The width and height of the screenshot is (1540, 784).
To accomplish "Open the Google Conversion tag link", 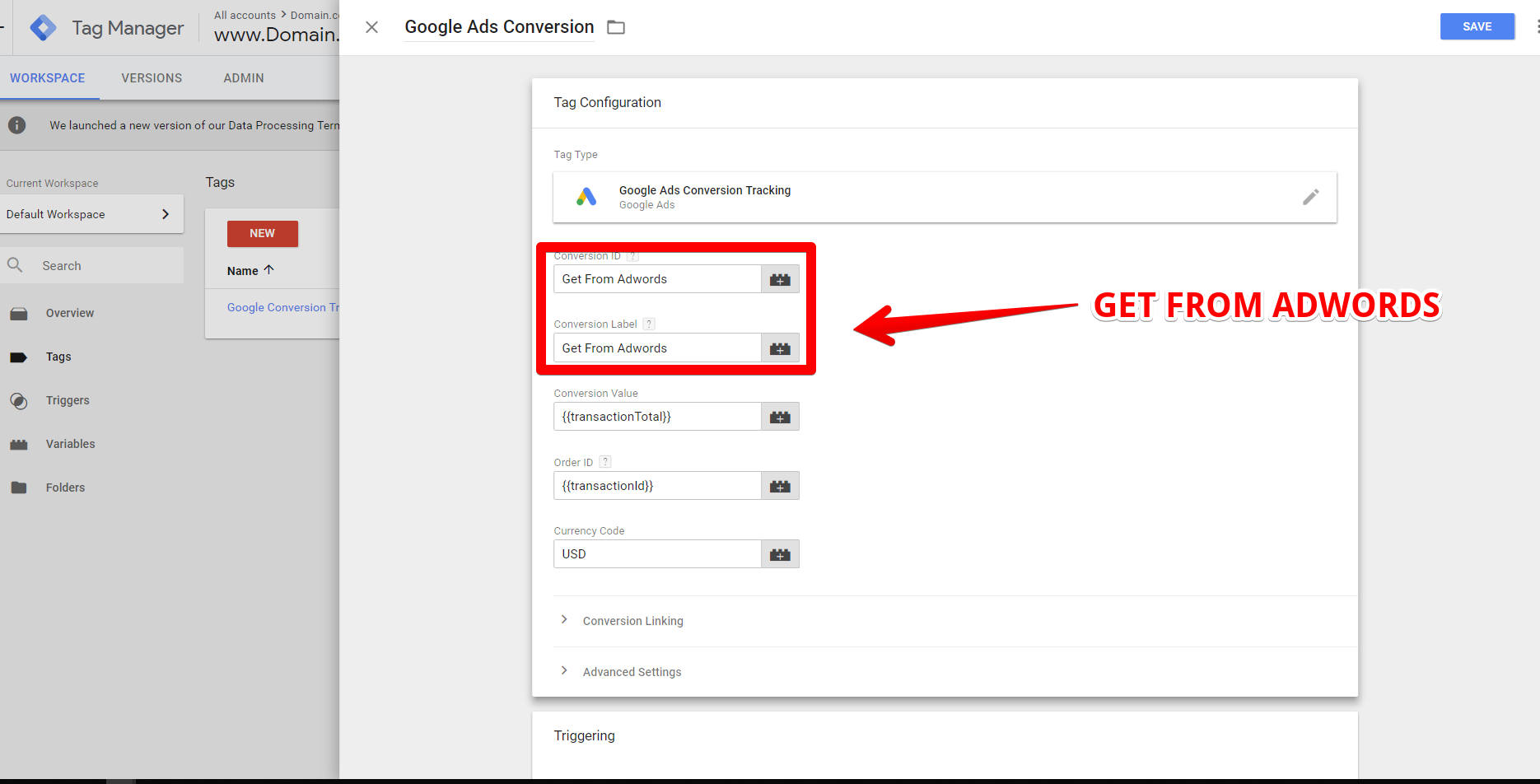I will (283, 307).
